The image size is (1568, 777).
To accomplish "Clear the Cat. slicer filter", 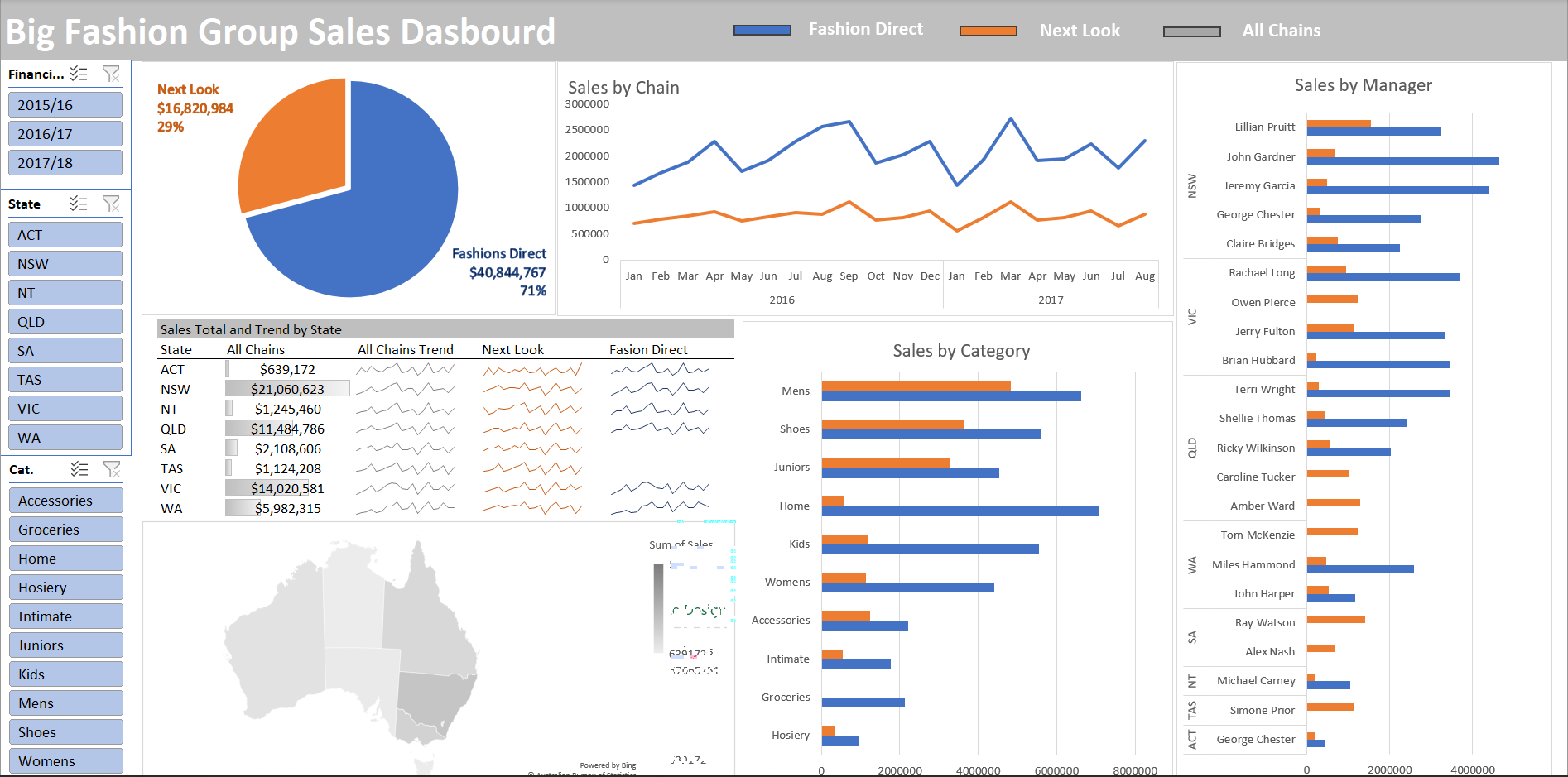I will point(112,469).
